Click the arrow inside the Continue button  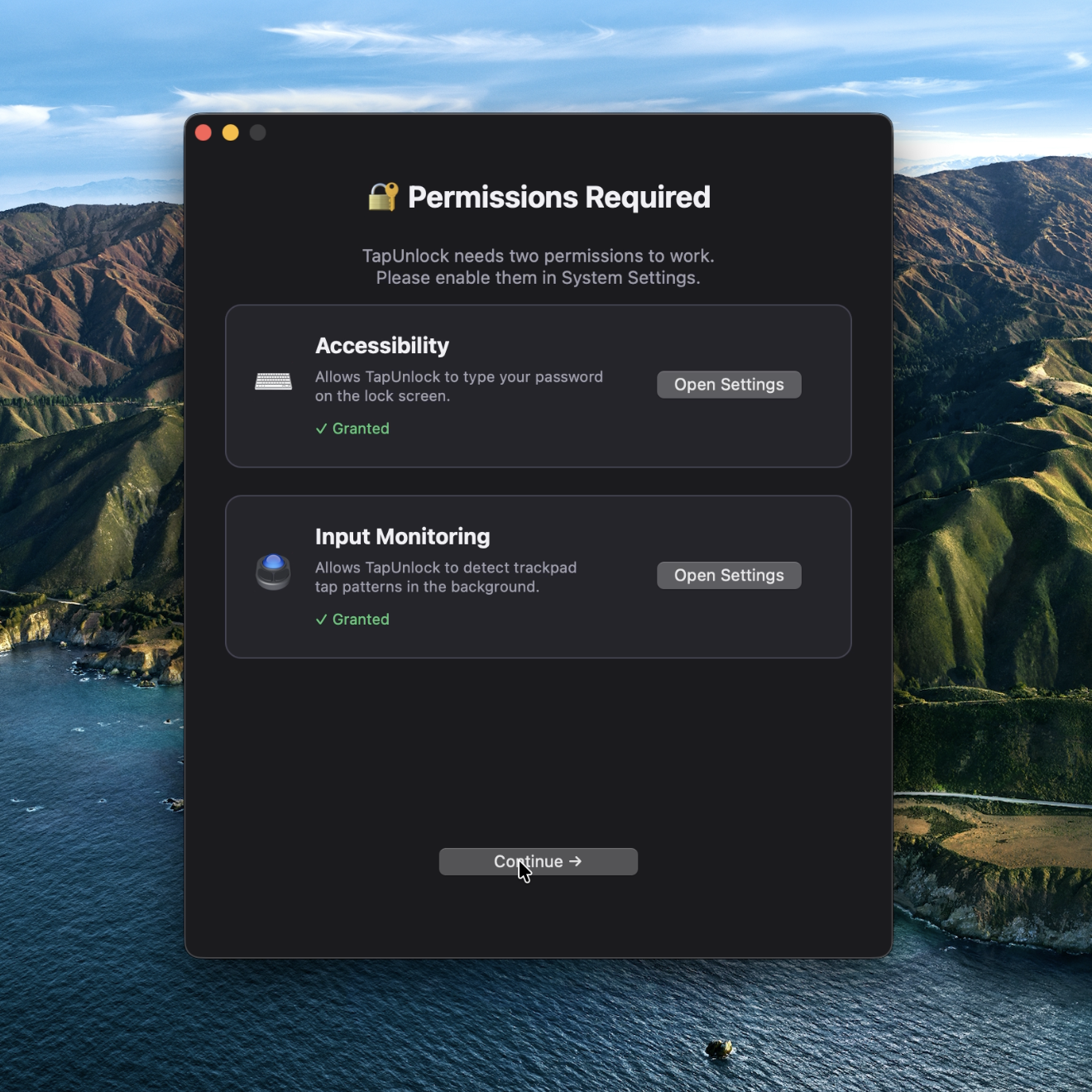576,861
